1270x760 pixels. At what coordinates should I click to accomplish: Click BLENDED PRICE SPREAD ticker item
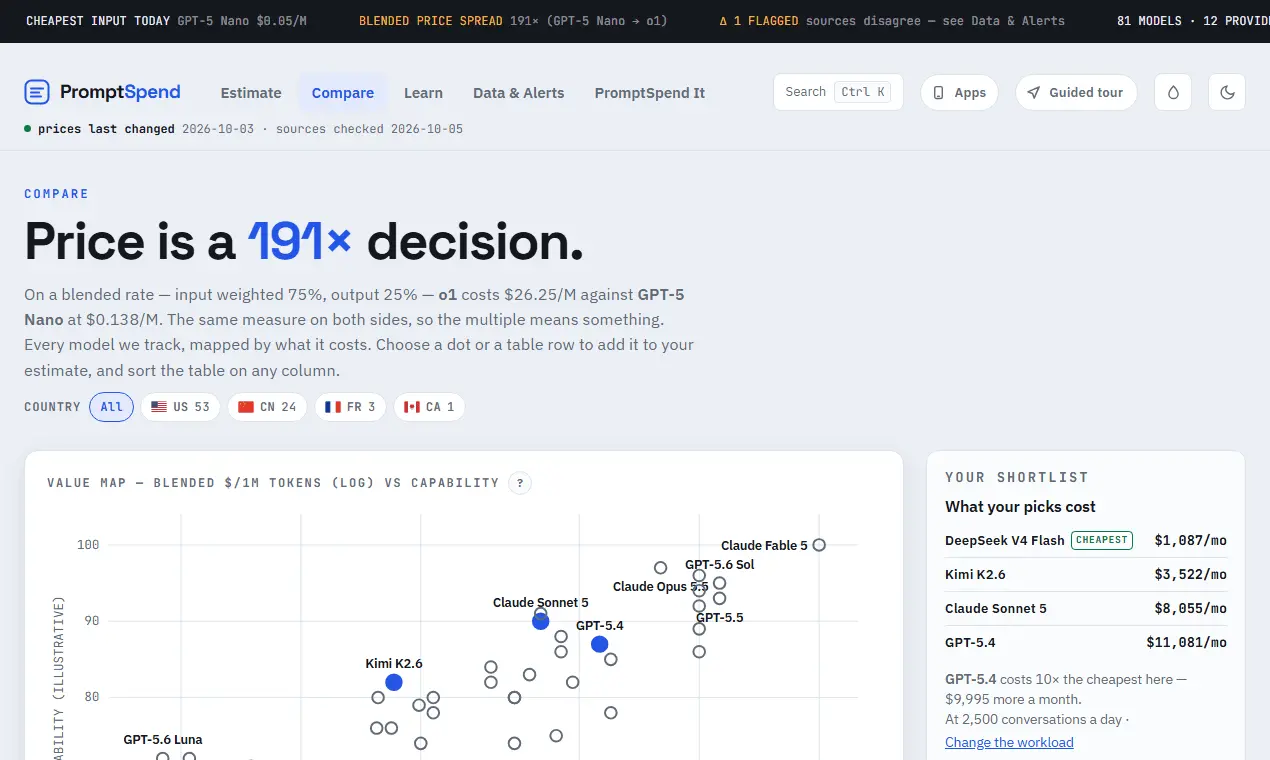(x=513, y=21)
